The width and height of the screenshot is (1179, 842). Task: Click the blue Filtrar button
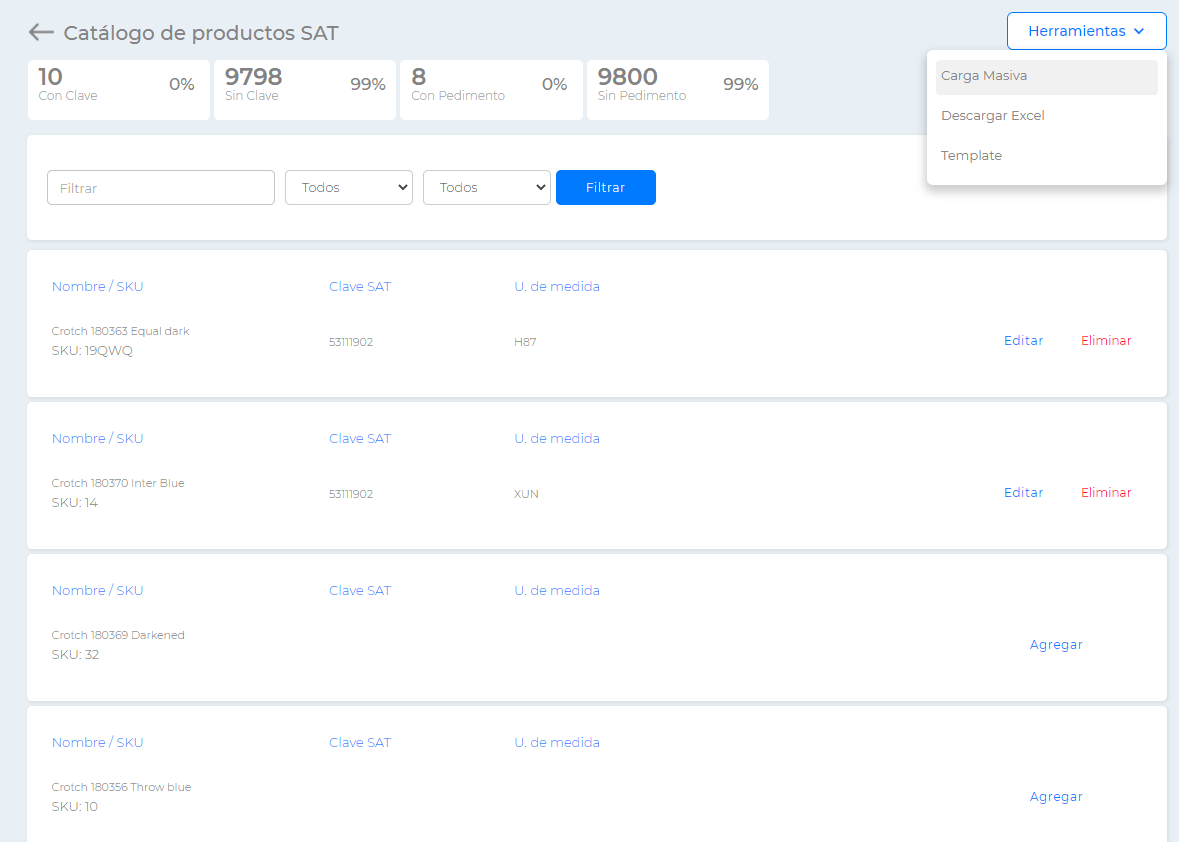tap(606, 188)
